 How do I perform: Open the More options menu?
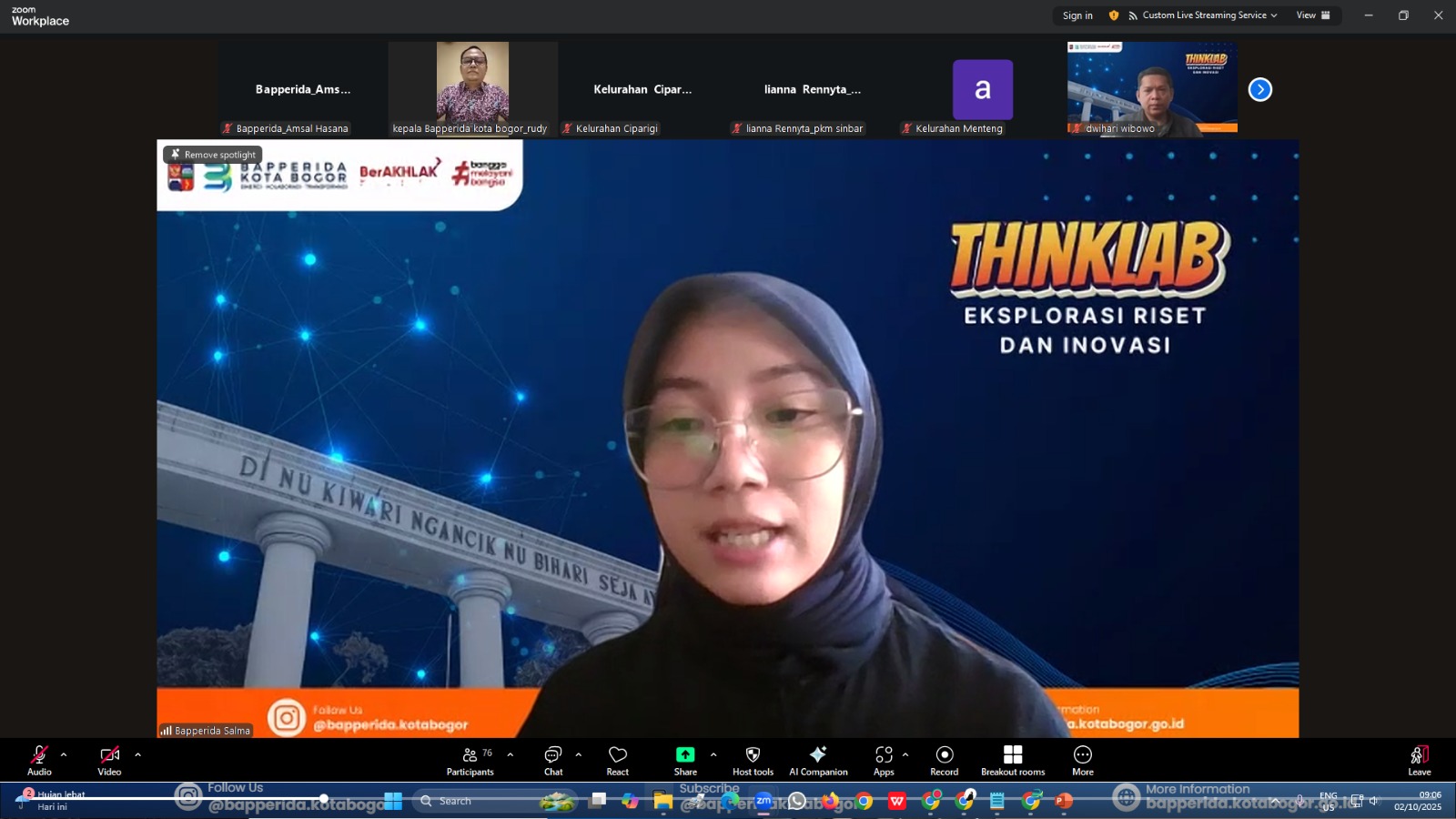[x=1082, y=760]
